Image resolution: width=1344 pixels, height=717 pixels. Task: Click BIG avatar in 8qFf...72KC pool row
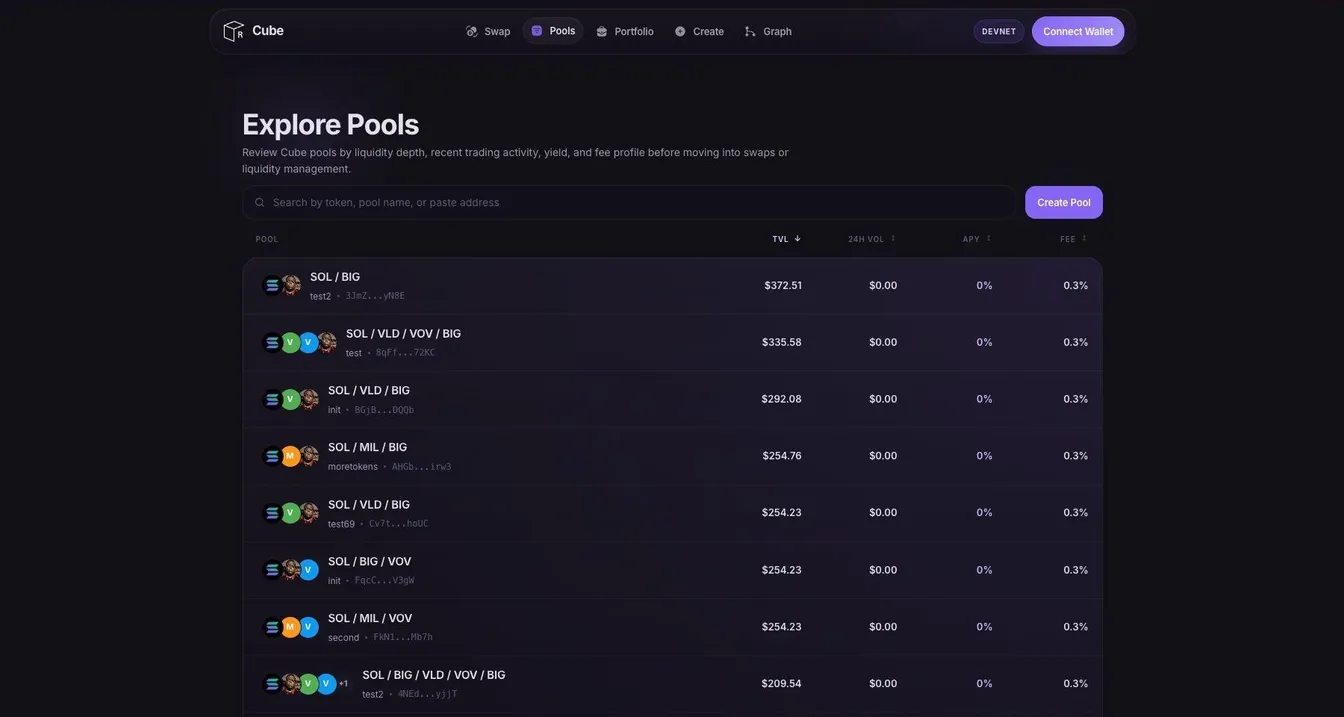pyautogui.click(x=326, y=343)
